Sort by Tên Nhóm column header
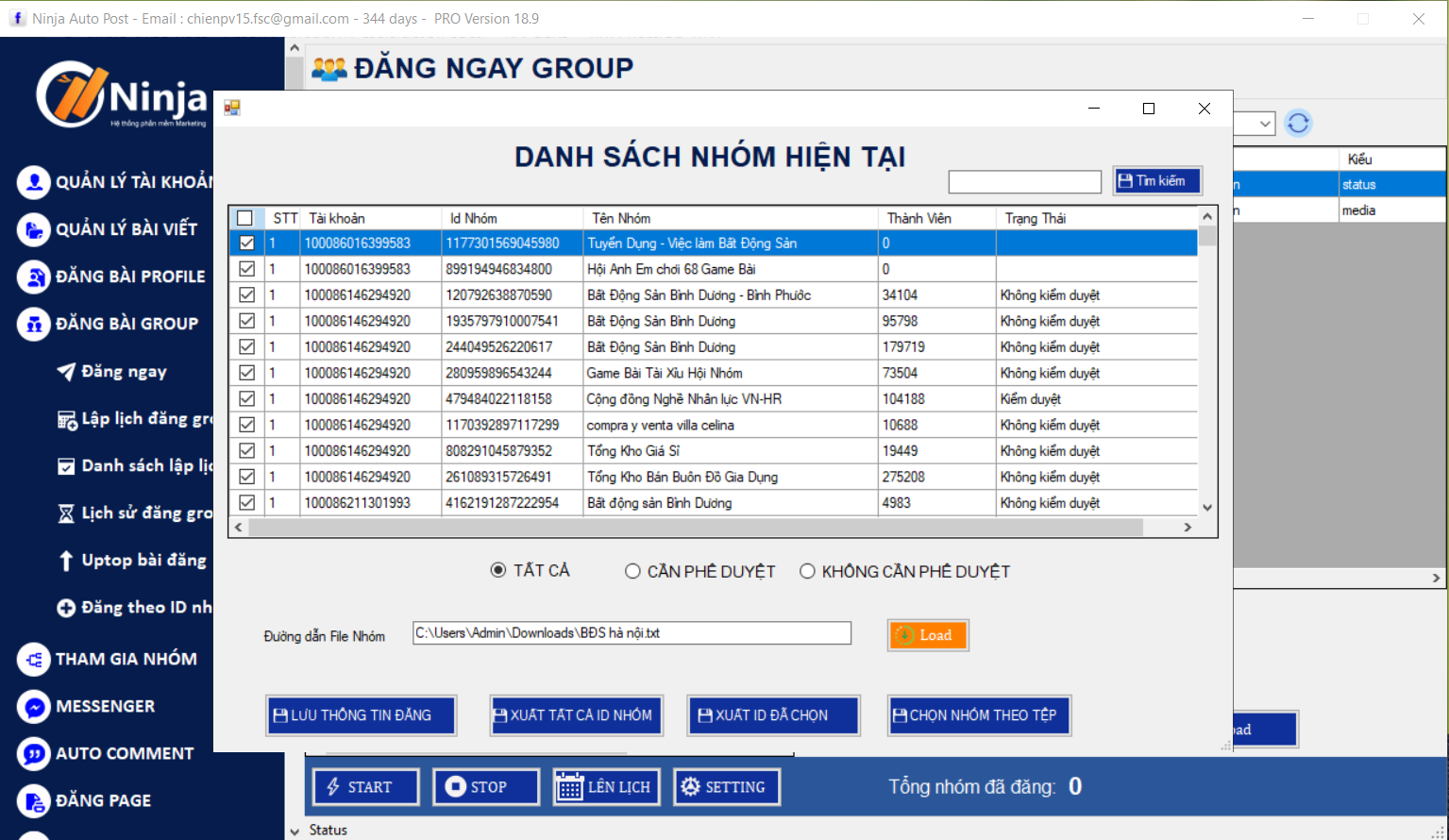The image size is (1449, 840). [731, 218]
